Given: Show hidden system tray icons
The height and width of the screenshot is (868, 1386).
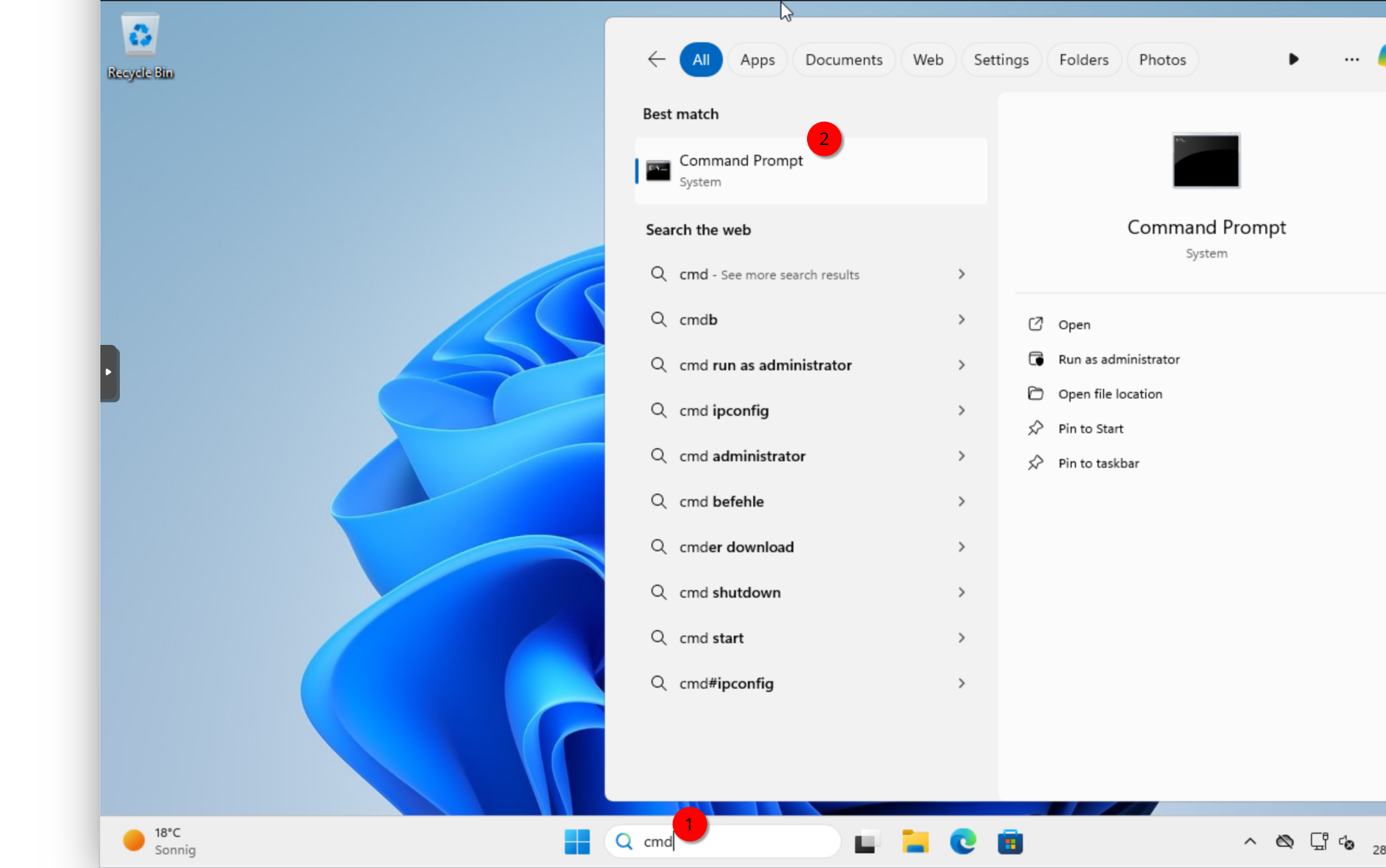Looking at the screenshot, I should 1250,841.
